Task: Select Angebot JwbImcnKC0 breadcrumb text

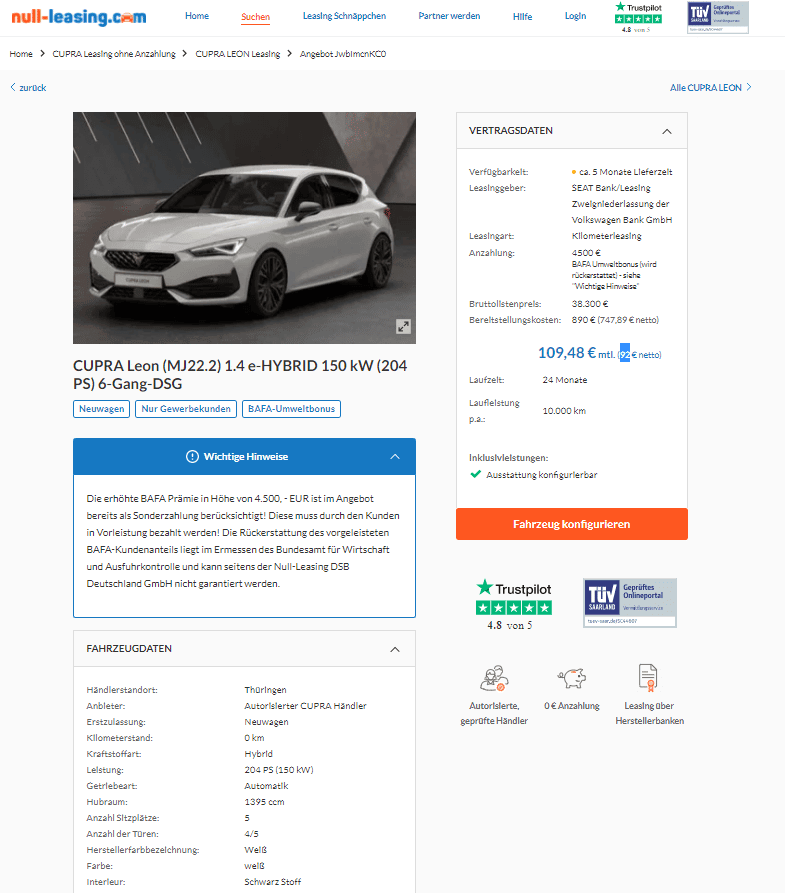Action: [x=343, y=54]
